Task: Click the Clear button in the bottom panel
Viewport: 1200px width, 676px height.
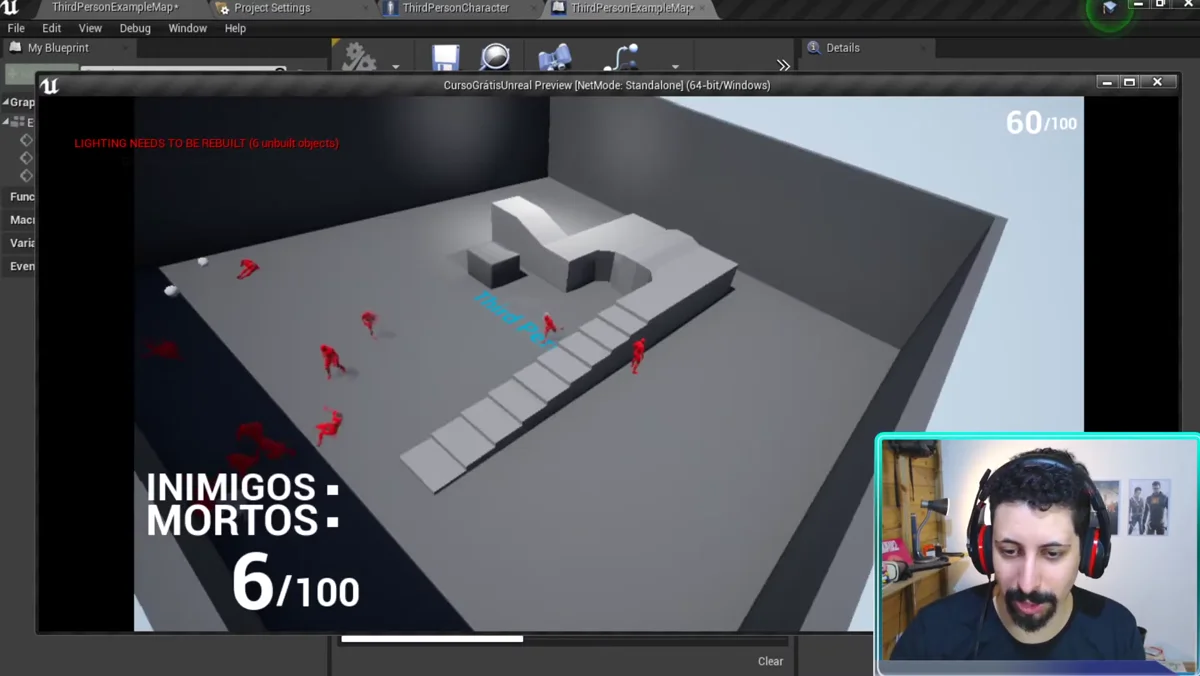Action: [x=770, y=661]
